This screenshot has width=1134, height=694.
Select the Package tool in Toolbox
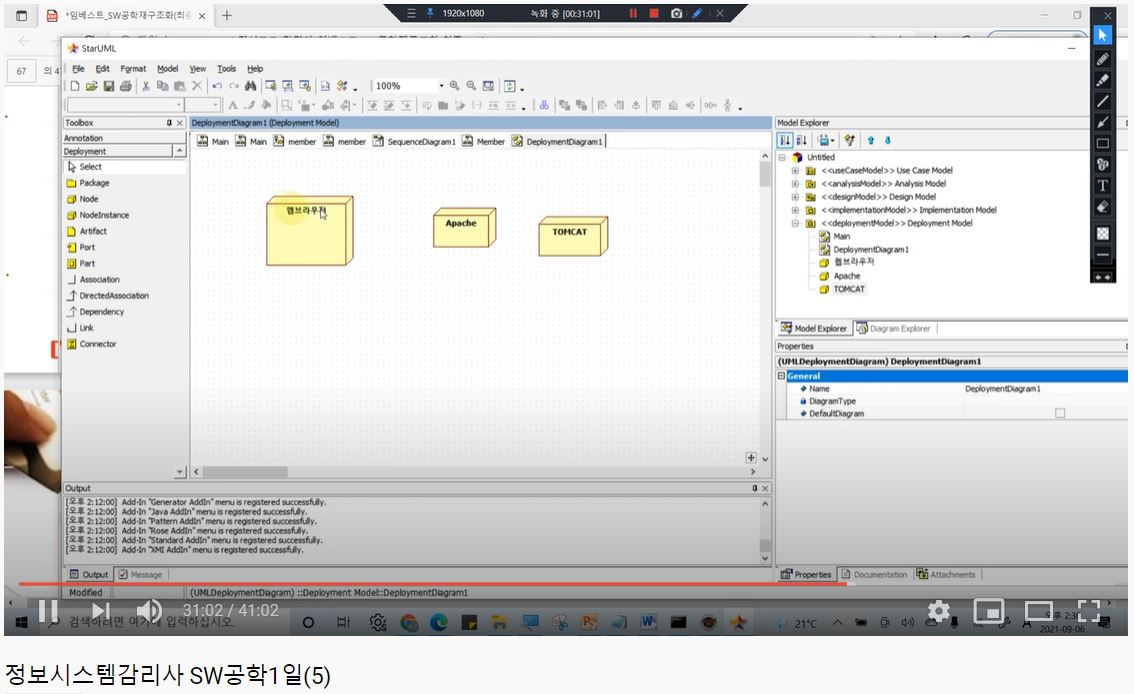tap(88, 183)
